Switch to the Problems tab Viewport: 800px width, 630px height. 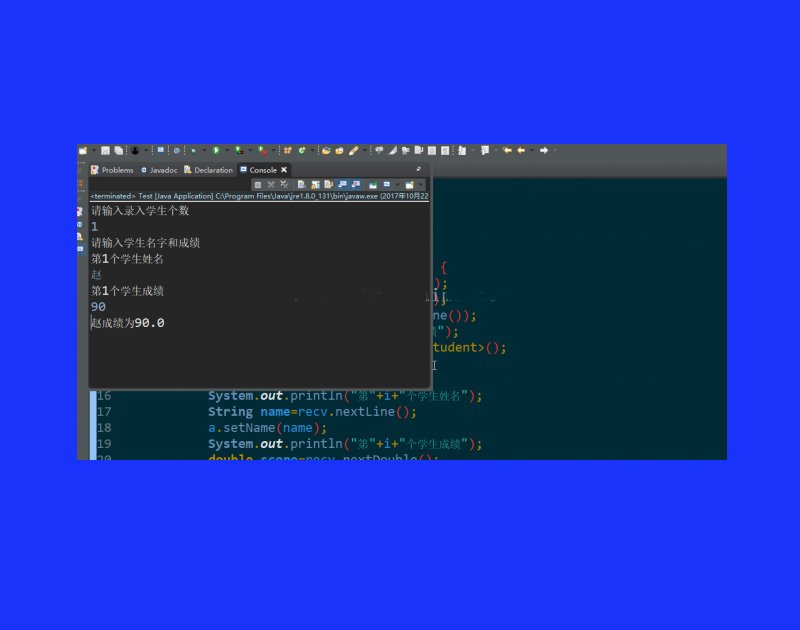coord(112,170)
